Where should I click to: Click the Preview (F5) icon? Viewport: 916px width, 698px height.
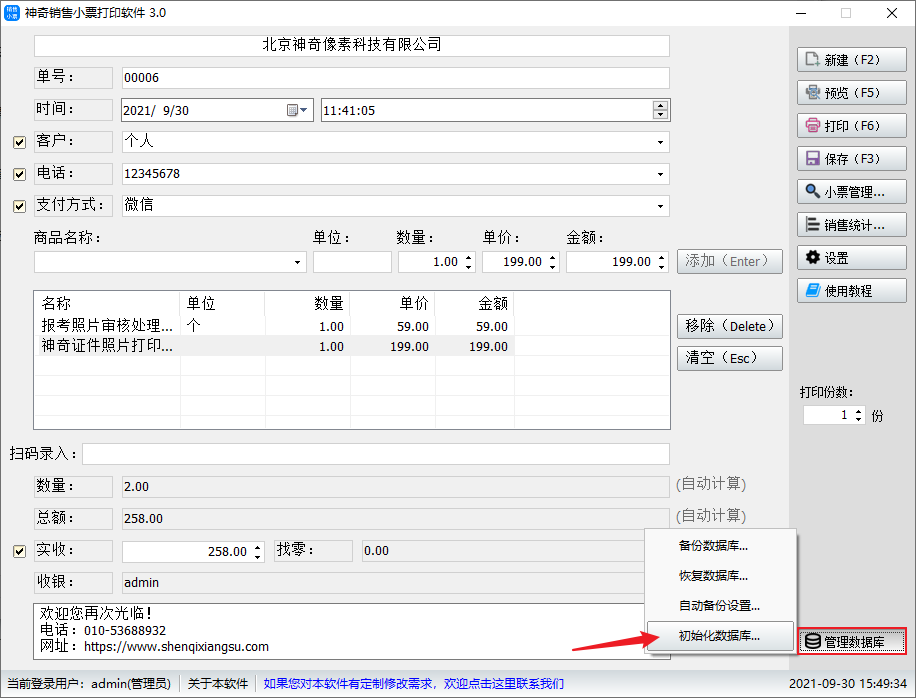(x=812, y=92)
